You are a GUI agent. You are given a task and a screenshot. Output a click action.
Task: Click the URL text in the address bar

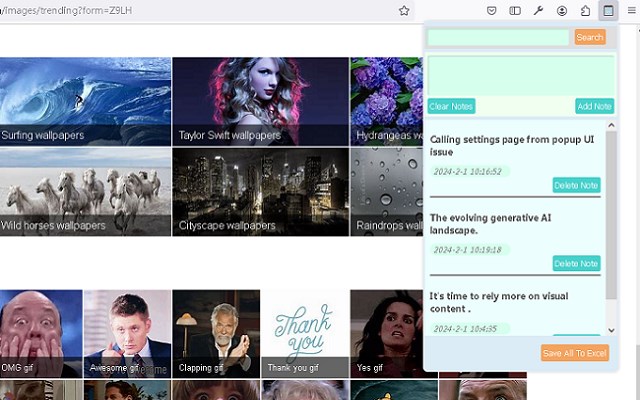click(x=66, y=11)
